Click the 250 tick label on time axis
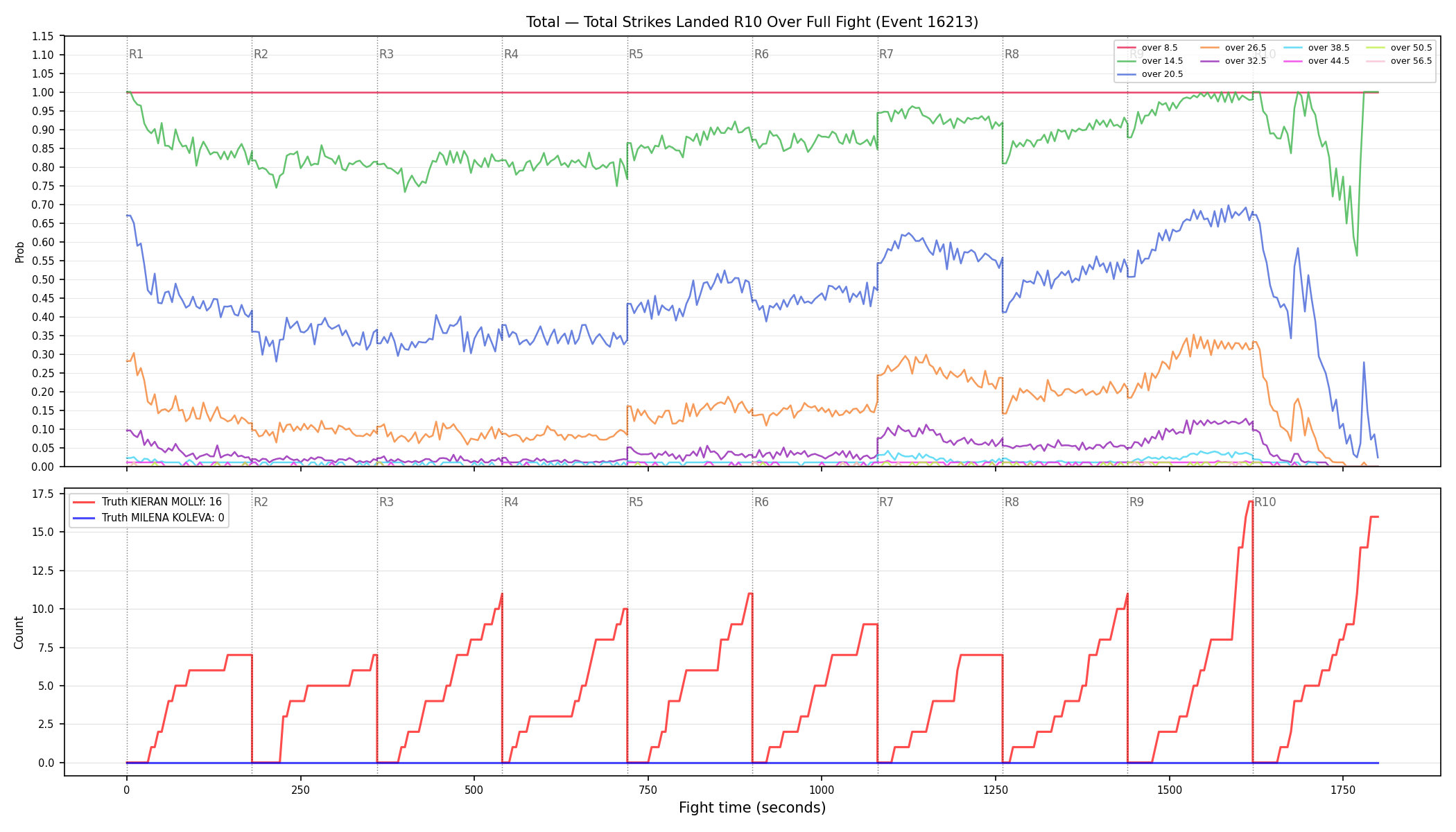Viewport: 1456px width, 832px height. coord(300,790)
